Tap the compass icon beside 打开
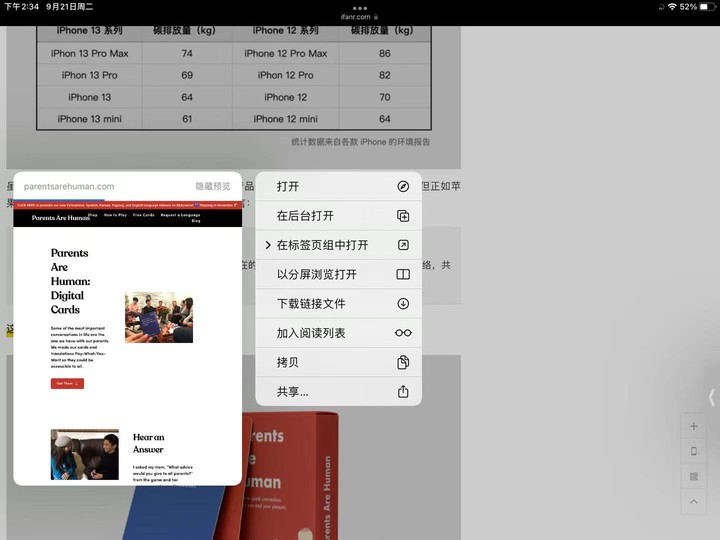This screenshot has width=720, height=540. coord(403,187)
